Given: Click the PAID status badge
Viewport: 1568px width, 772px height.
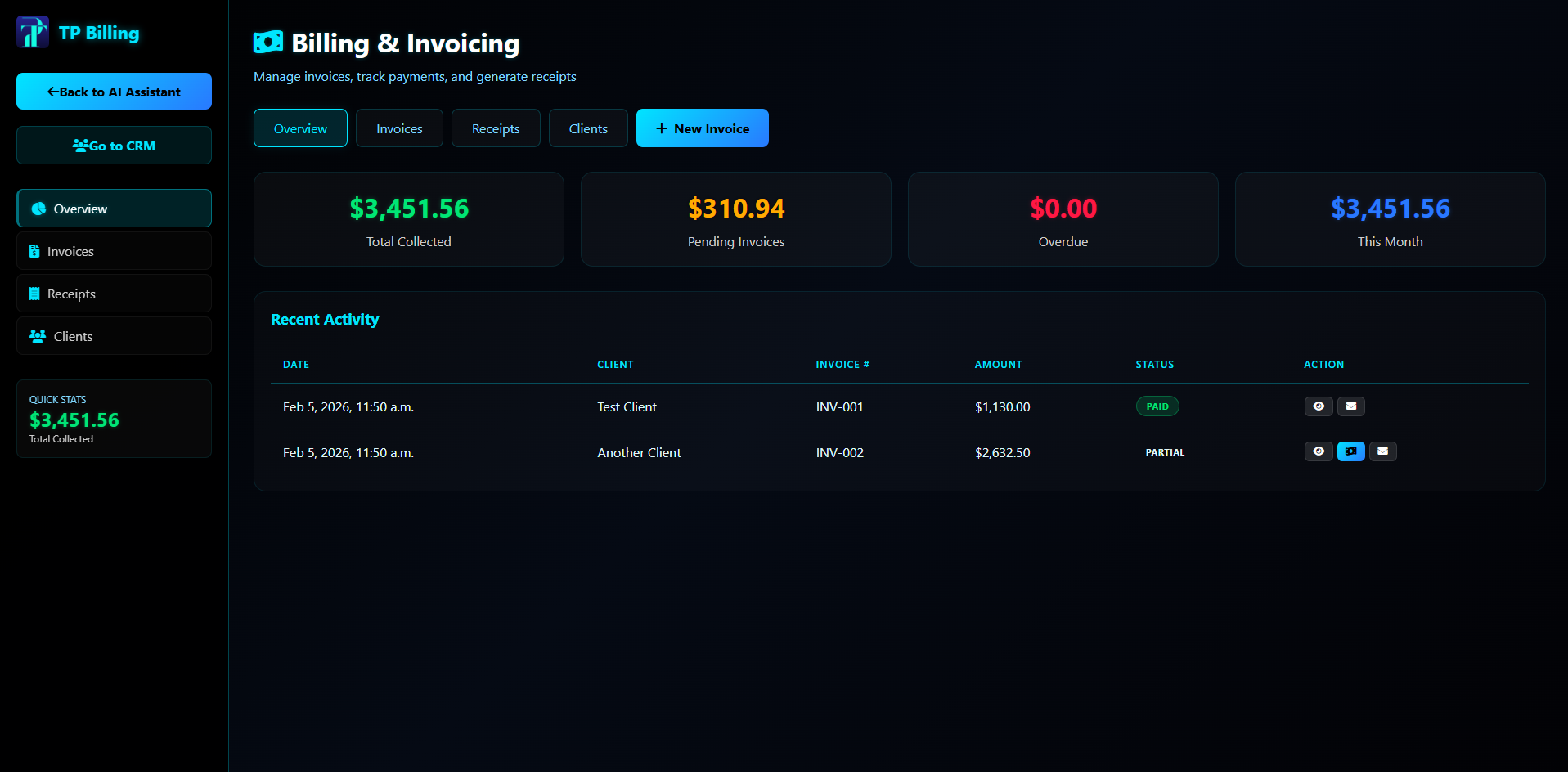Looking at the screenshot, I should [x=1157, y=406].
